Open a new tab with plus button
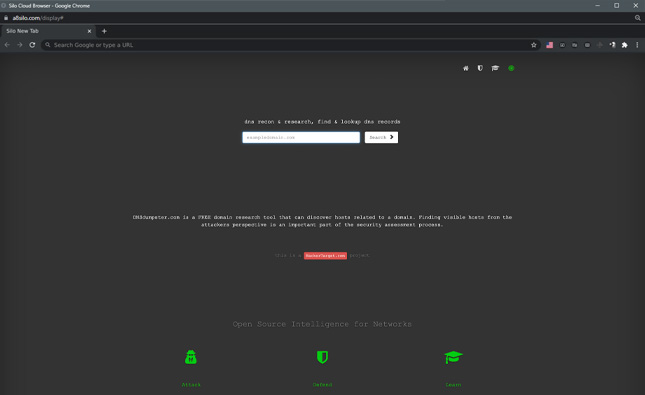Image resolution: width=645 pixels, height=395 pixels. point(104,31)
